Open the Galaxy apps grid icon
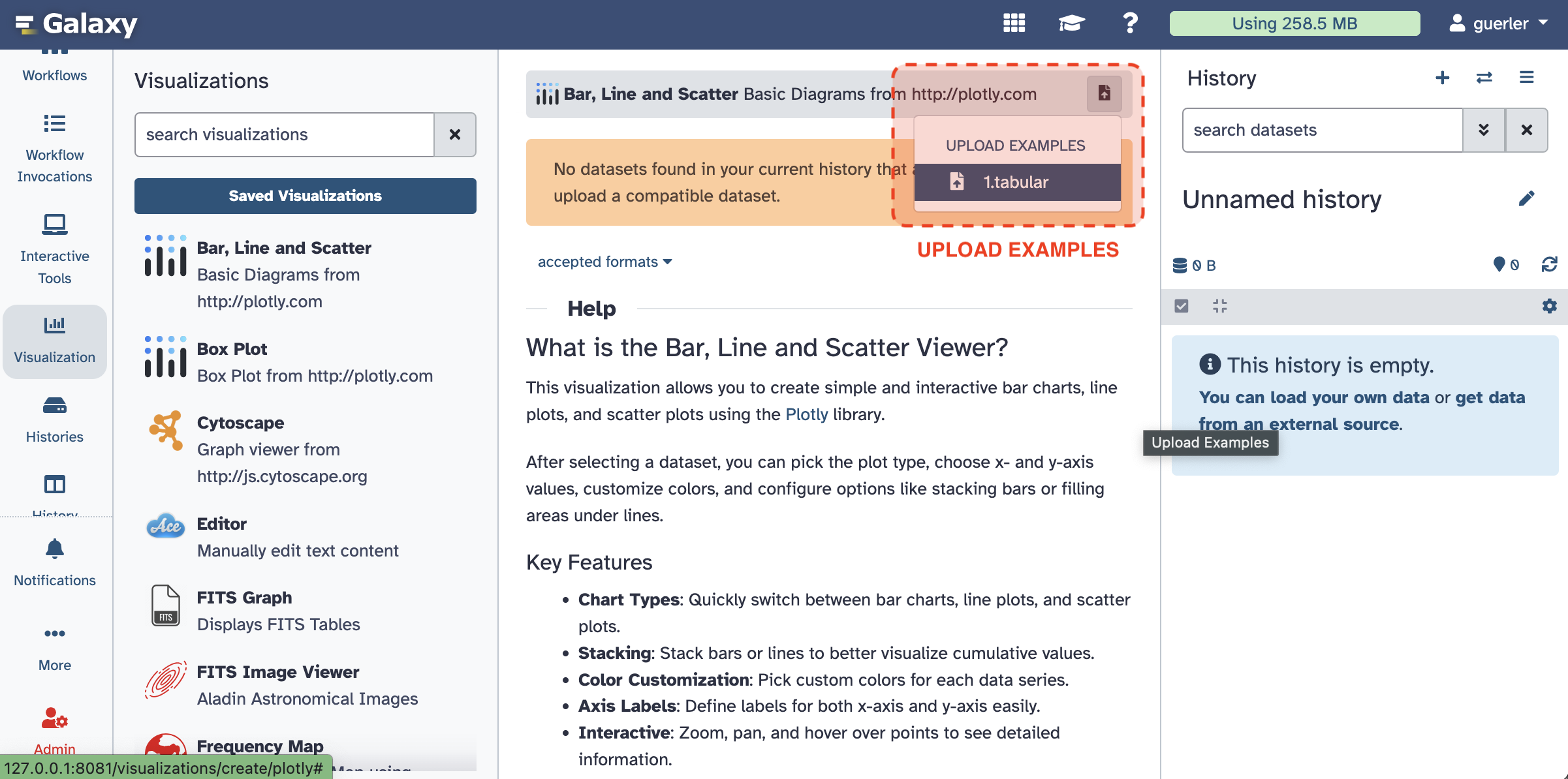 (1014, 23)
